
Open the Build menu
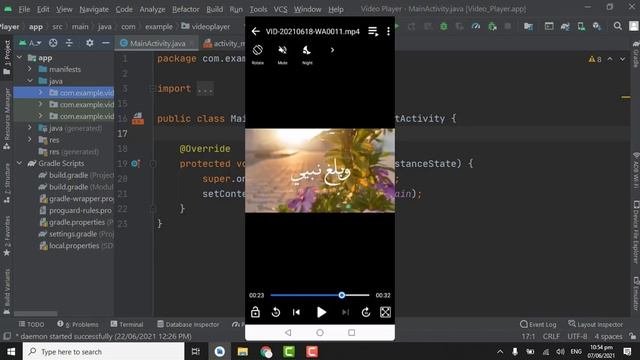pyautogui.click(x=214, y=9)
